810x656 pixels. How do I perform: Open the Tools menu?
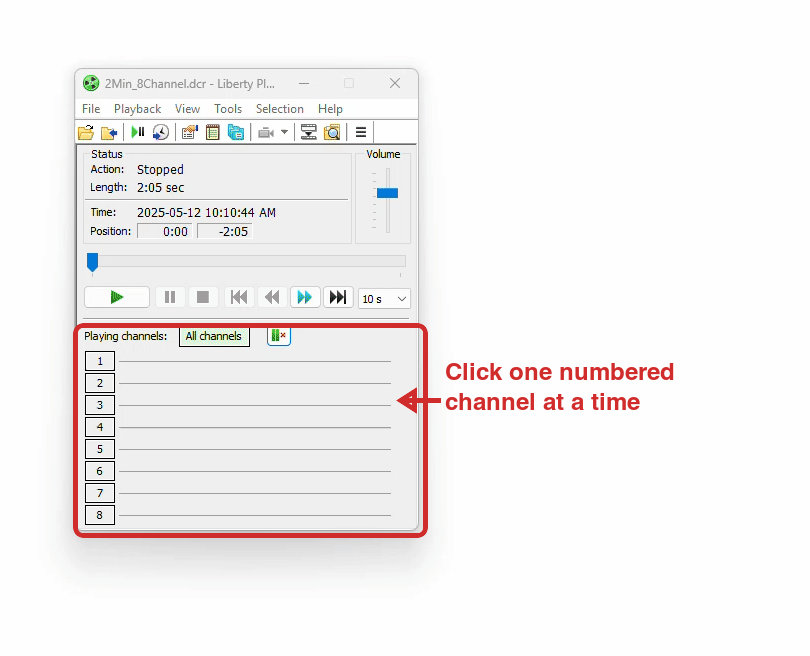point(228,109)
